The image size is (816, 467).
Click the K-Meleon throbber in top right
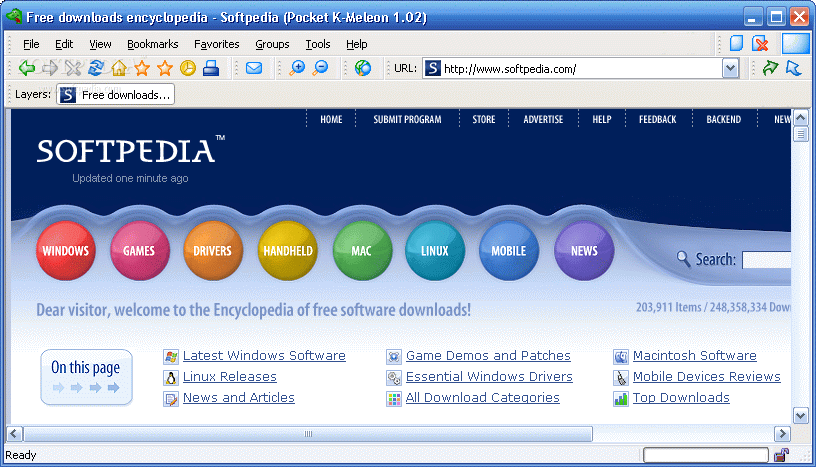[796, 43]
